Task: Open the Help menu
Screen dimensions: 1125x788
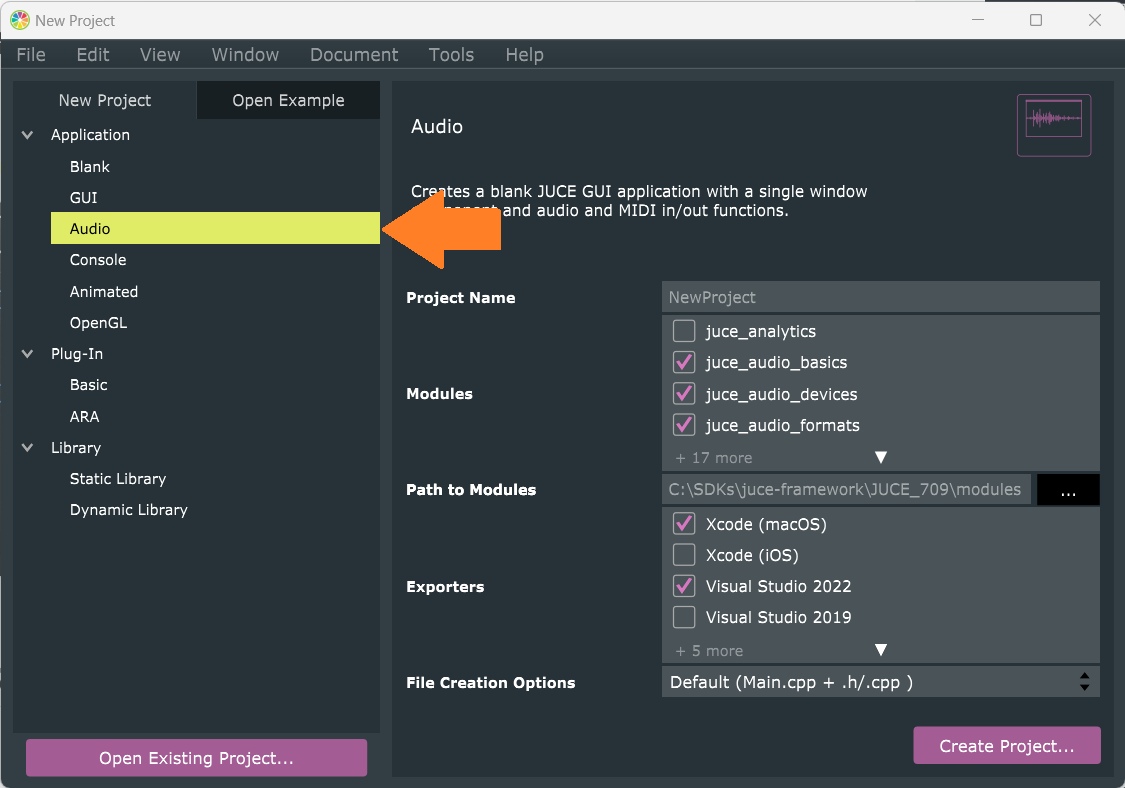Action: [524, 55]
